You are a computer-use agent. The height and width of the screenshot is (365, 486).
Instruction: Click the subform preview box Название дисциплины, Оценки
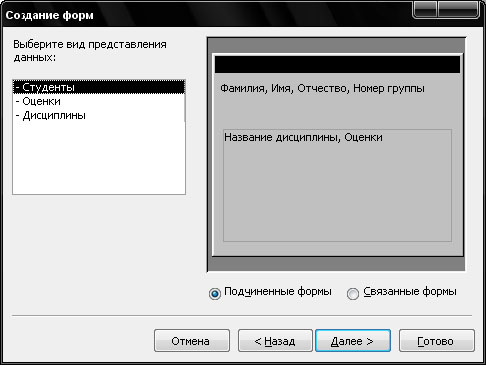337,185
